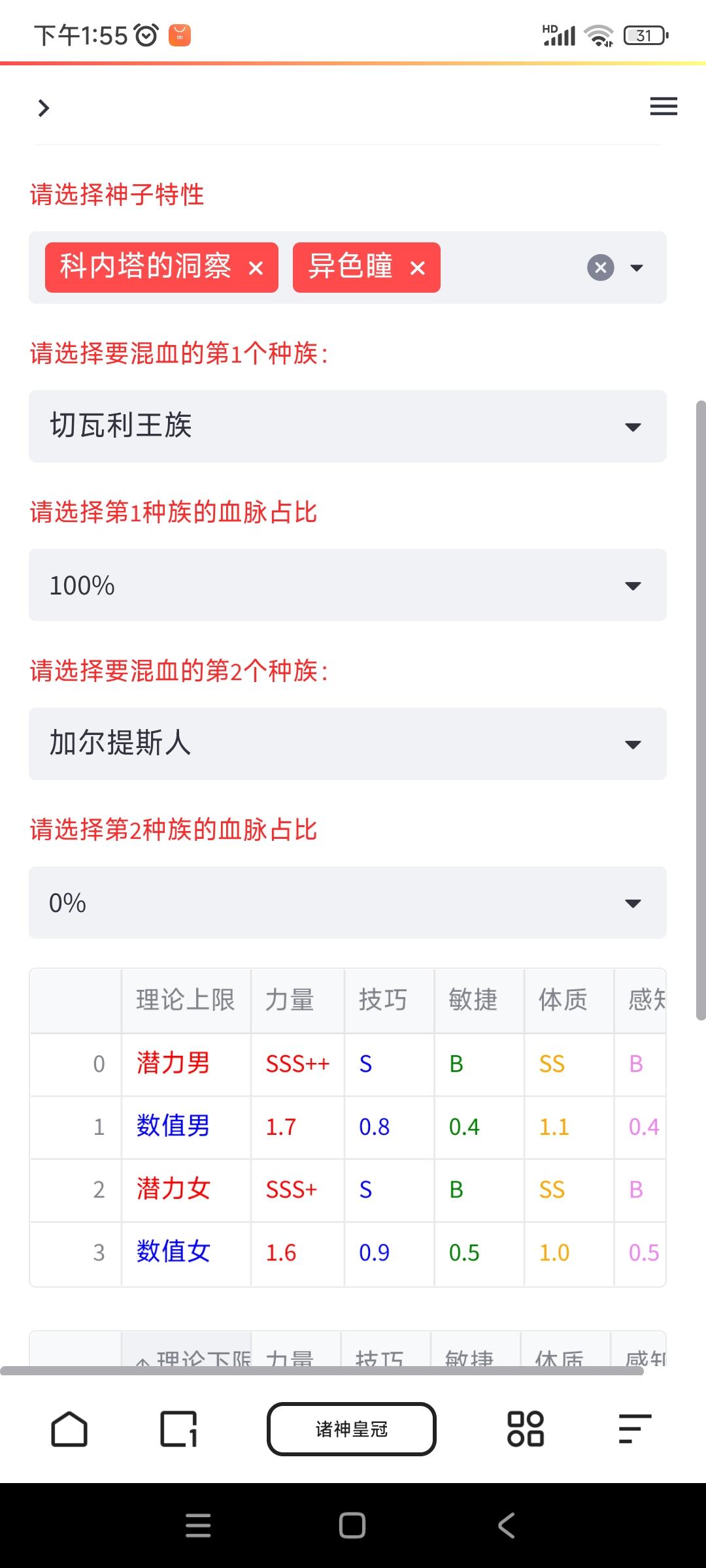Remove the 科内塔的洞察 tag
The height and width of the screenshot is (1568, 706).
click(256, 268)
